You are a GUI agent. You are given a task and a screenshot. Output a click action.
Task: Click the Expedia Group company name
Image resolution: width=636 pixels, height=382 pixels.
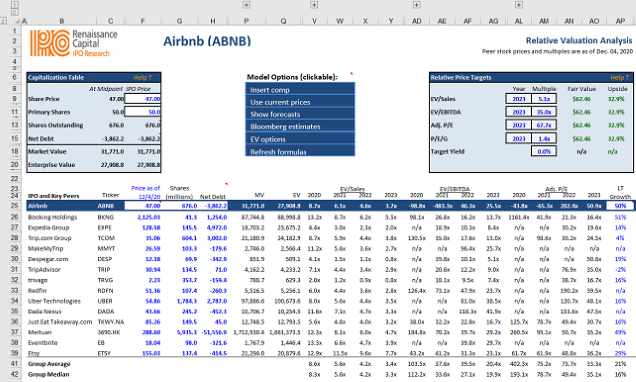(48, 227)
